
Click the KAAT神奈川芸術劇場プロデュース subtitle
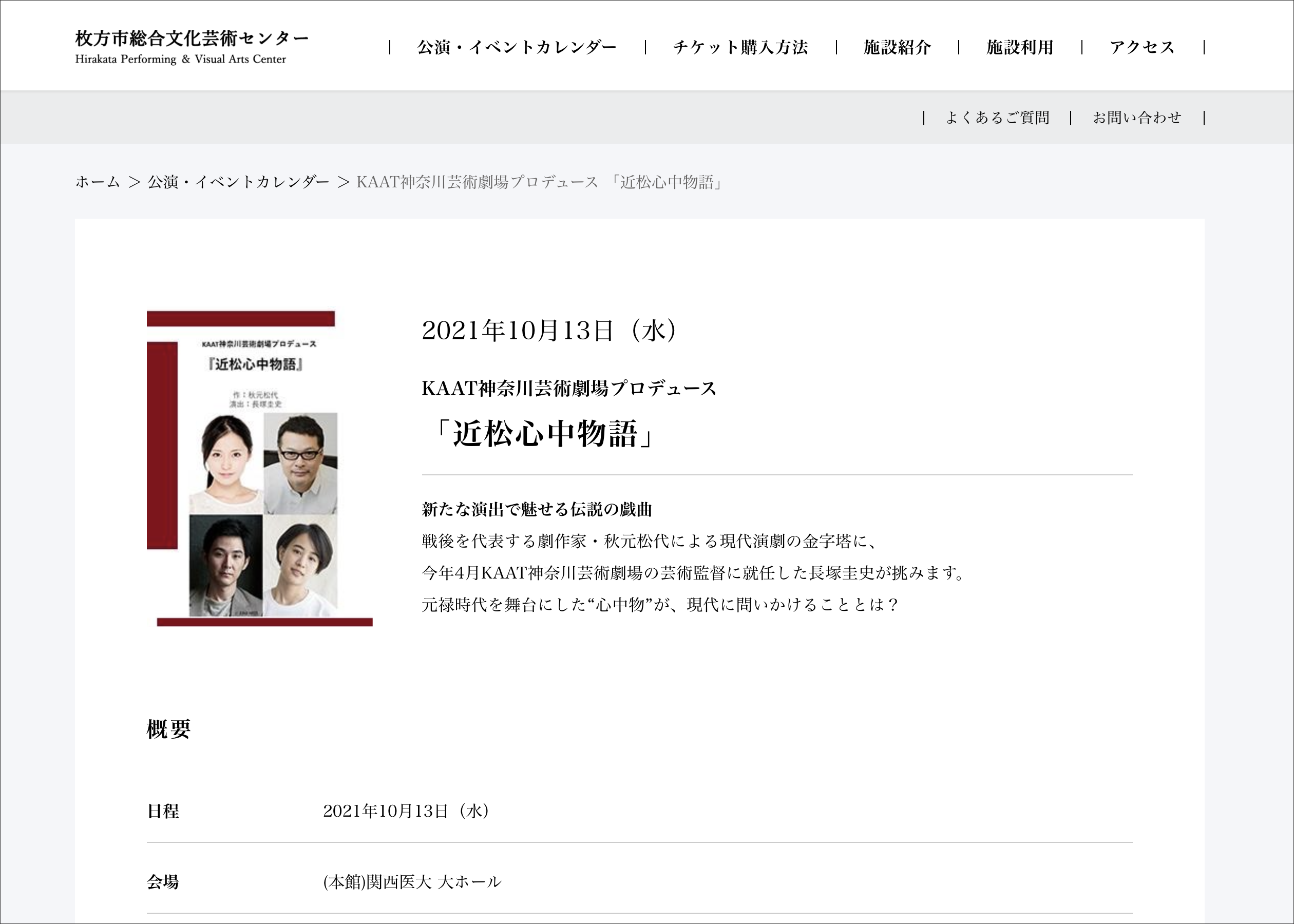point(568,389)
